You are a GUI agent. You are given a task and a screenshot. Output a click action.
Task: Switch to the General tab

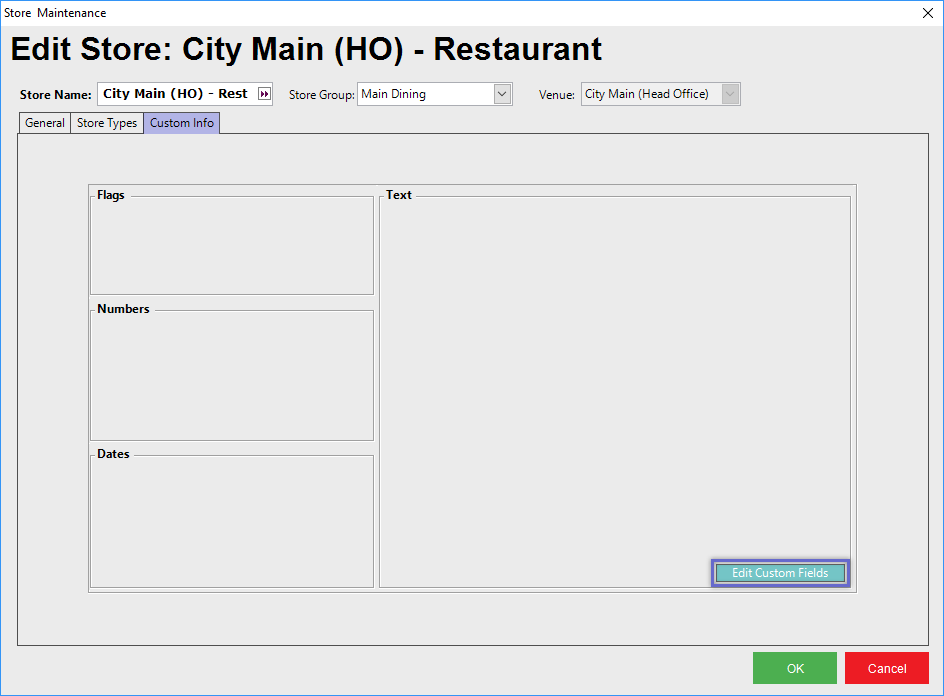[x=45, y=123]
